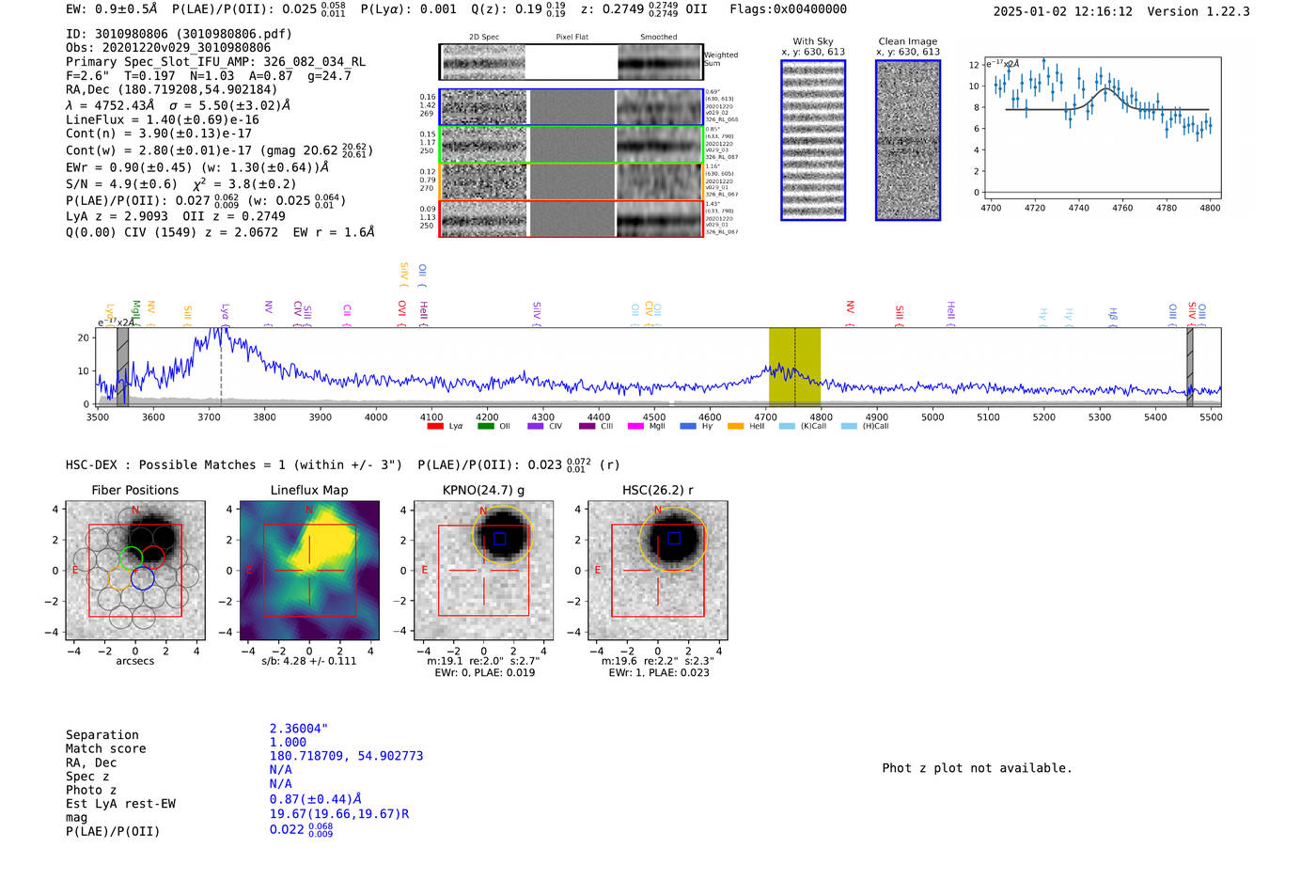This screenshot has width=1316, height=896.
Task: Click the Lineflux Map panel
Action: [309, 571]
